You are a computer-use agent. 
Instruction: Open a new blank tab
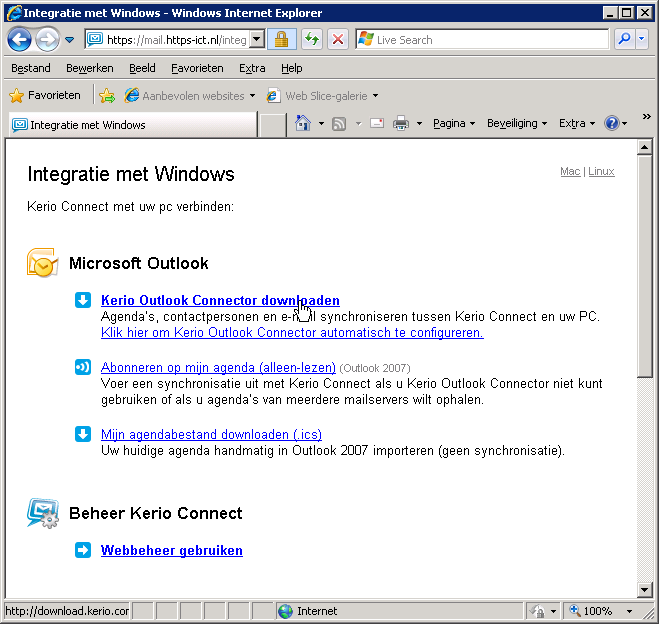pyautogui.click(x=272, y=125)
